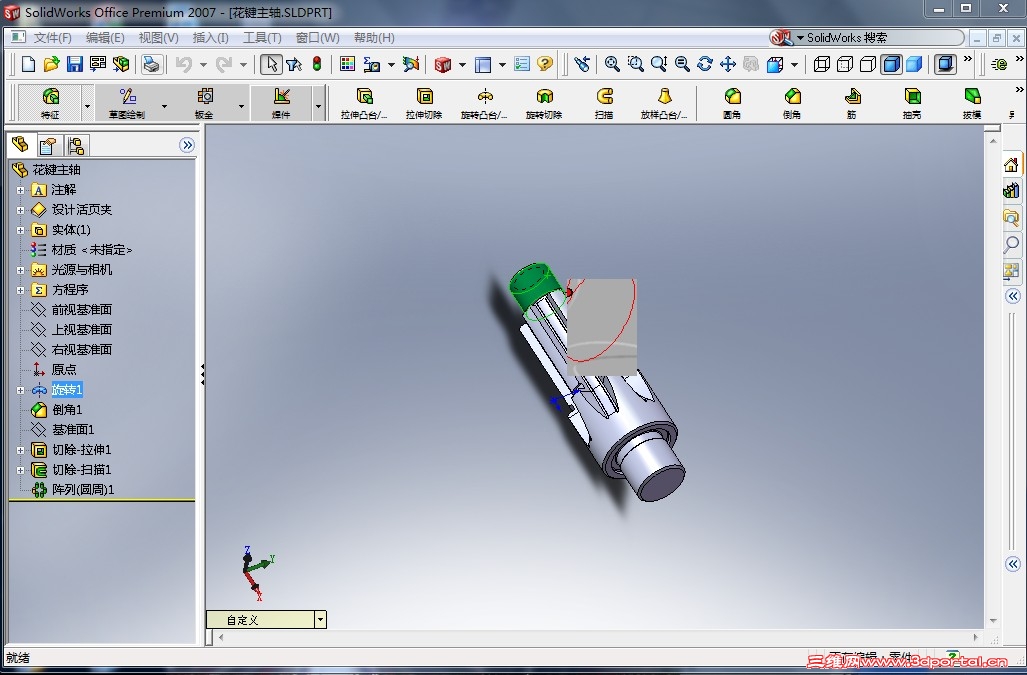
Task: Expand the 旋转1 feature node
Action: pyautogui.click(x=20, y=390)
